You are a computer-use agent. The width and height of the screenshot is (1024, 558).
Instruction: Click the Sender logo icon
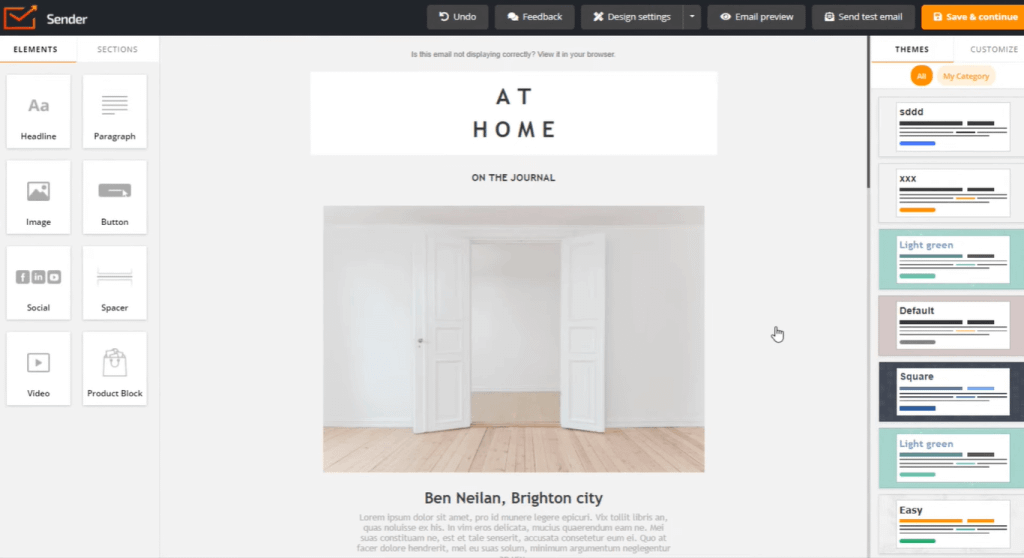pyautogui.click(x=20, y=17)
